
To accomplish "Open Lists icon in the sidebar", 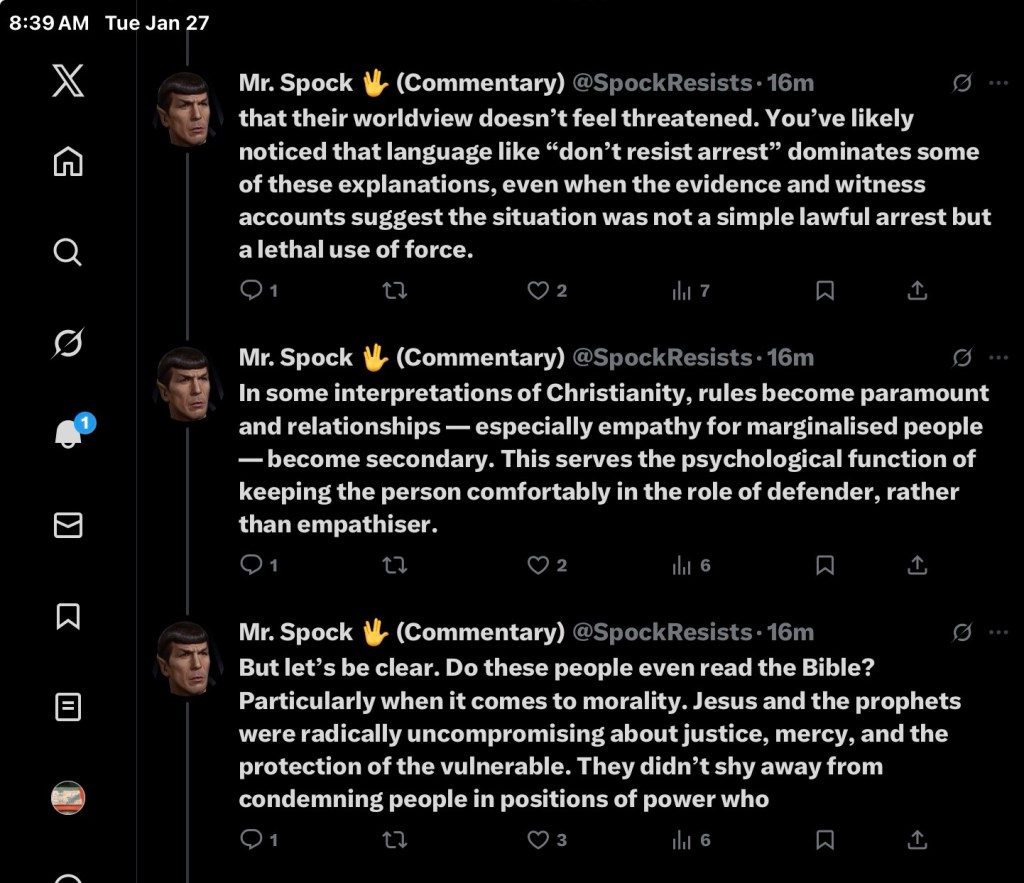I will pyautogui.click(x=68, y=707).
